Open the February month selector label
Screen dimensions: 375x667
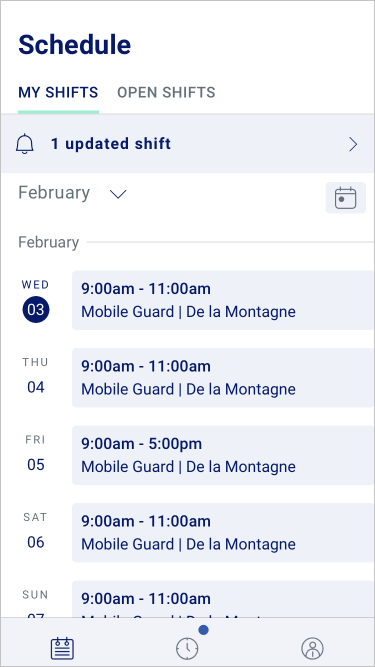point(54,193)
